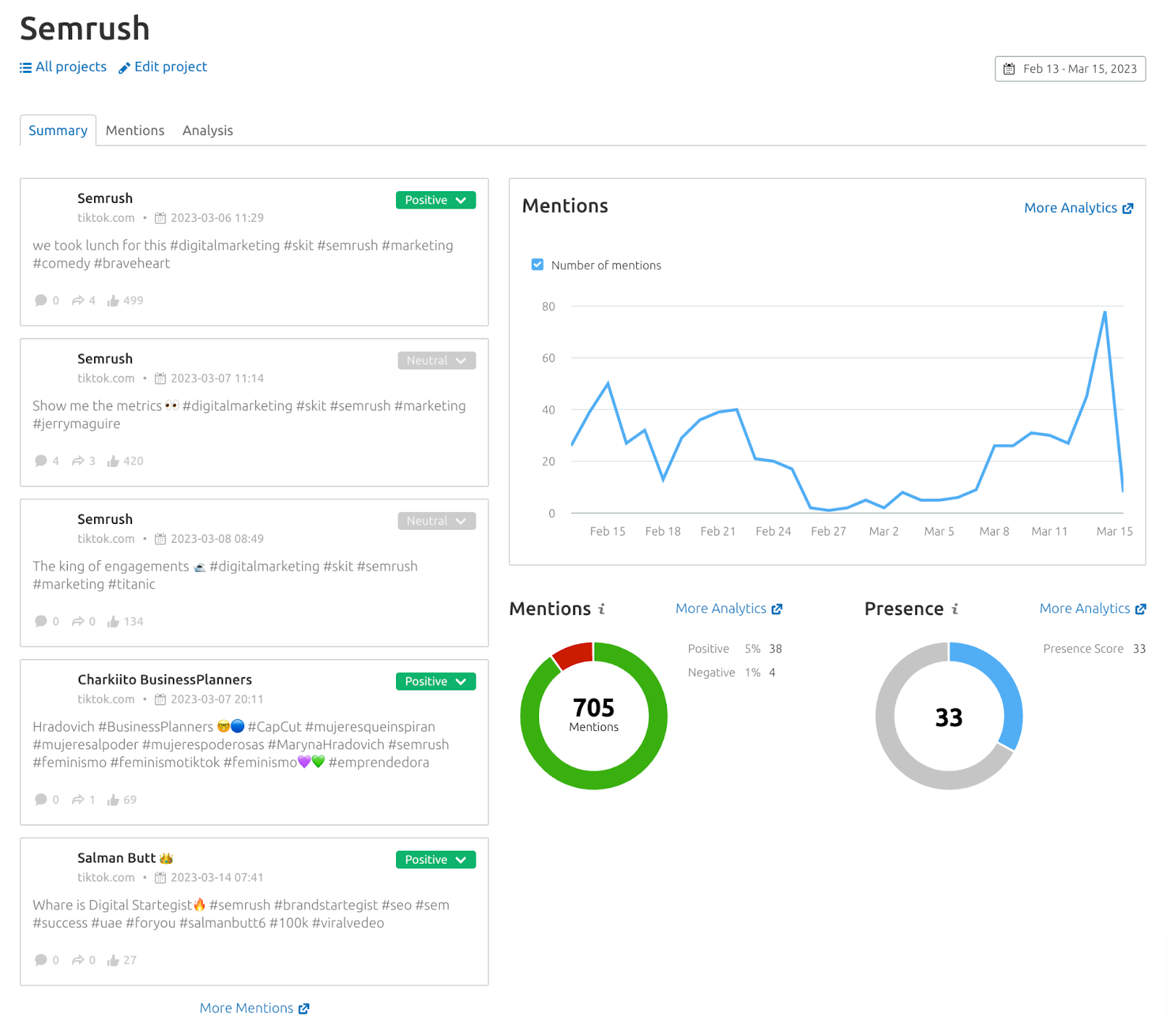Switch to the Mentions tab
The height and width of the screenshot is (1036, 1167).
click(135, 131)
